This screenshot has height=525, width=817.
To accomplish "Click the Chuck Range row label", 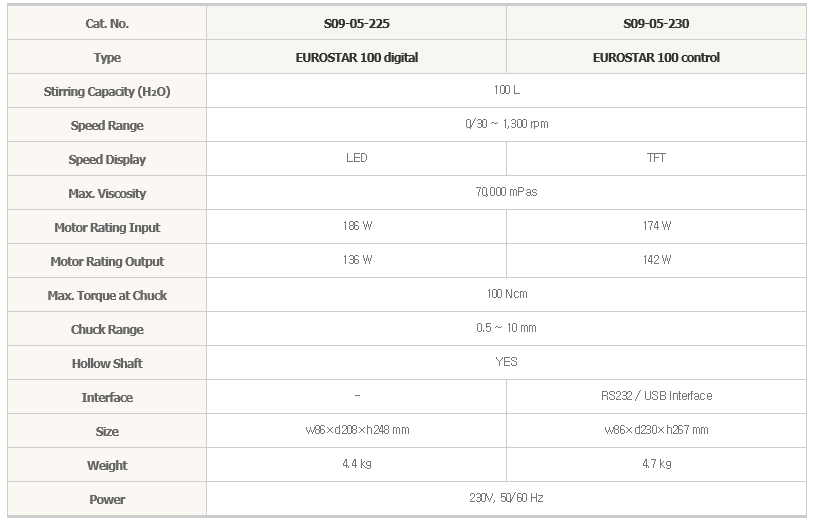I will [x=107, y=330].
